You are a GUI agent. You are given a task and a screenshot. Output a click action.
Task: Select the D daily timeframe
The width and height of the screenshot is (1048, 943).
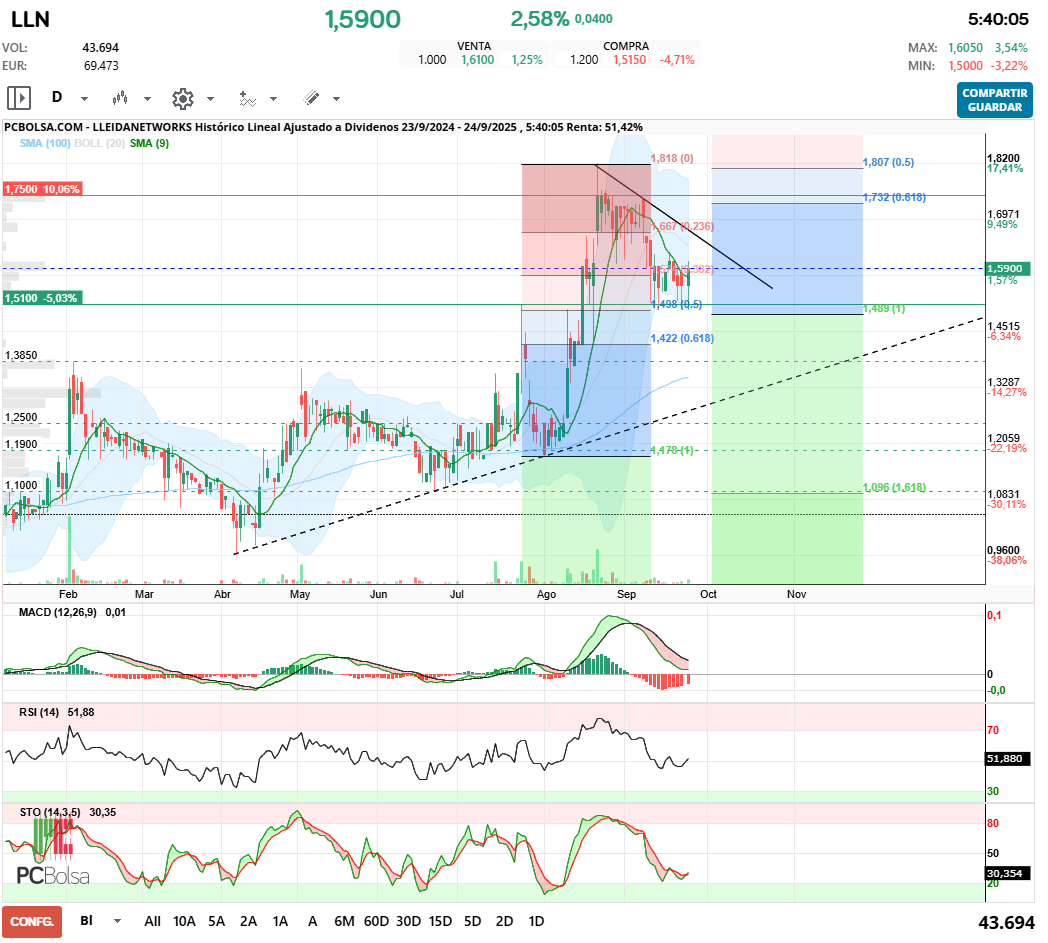[x=57, y=98]
